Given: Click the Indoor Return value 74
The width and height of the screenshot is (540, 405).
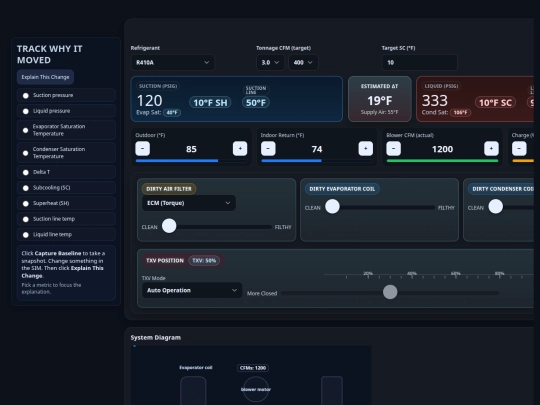Looking at the screenshot, I should (317, 149).
